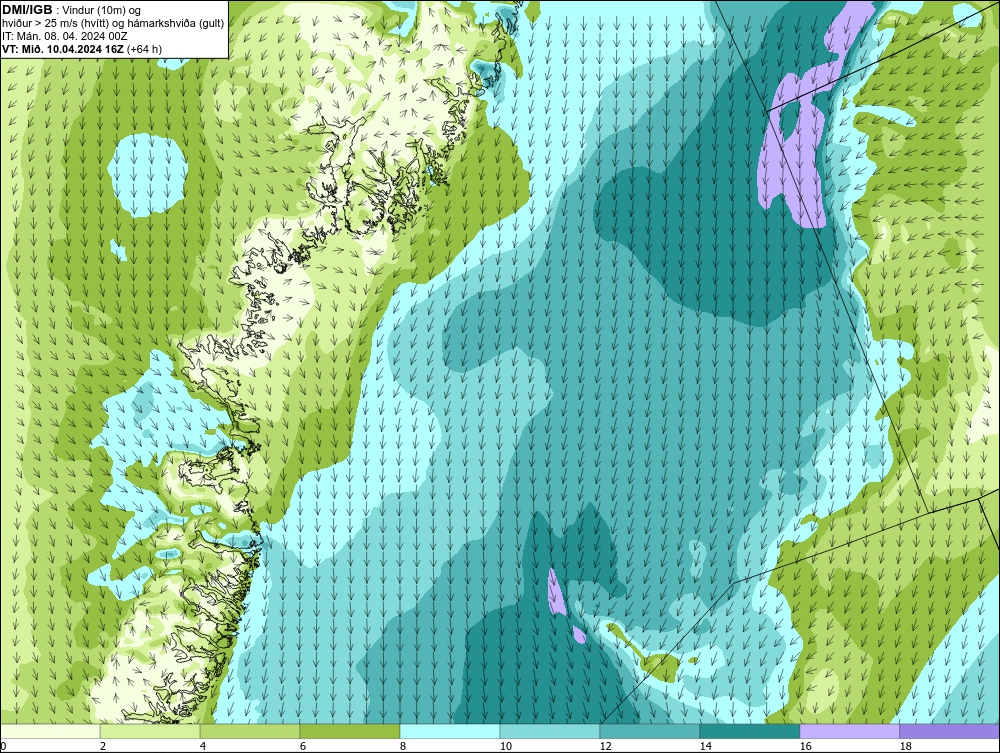Viewport: 1000px width, 753px height.
Task: Select the 2–4 m/s light green band
Action: (x=150, y=731)
